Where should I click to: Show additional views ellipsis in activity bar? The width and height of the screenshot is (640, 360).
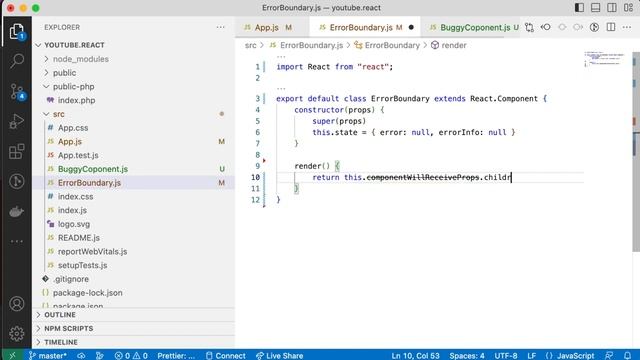click(x=17, y=241)
